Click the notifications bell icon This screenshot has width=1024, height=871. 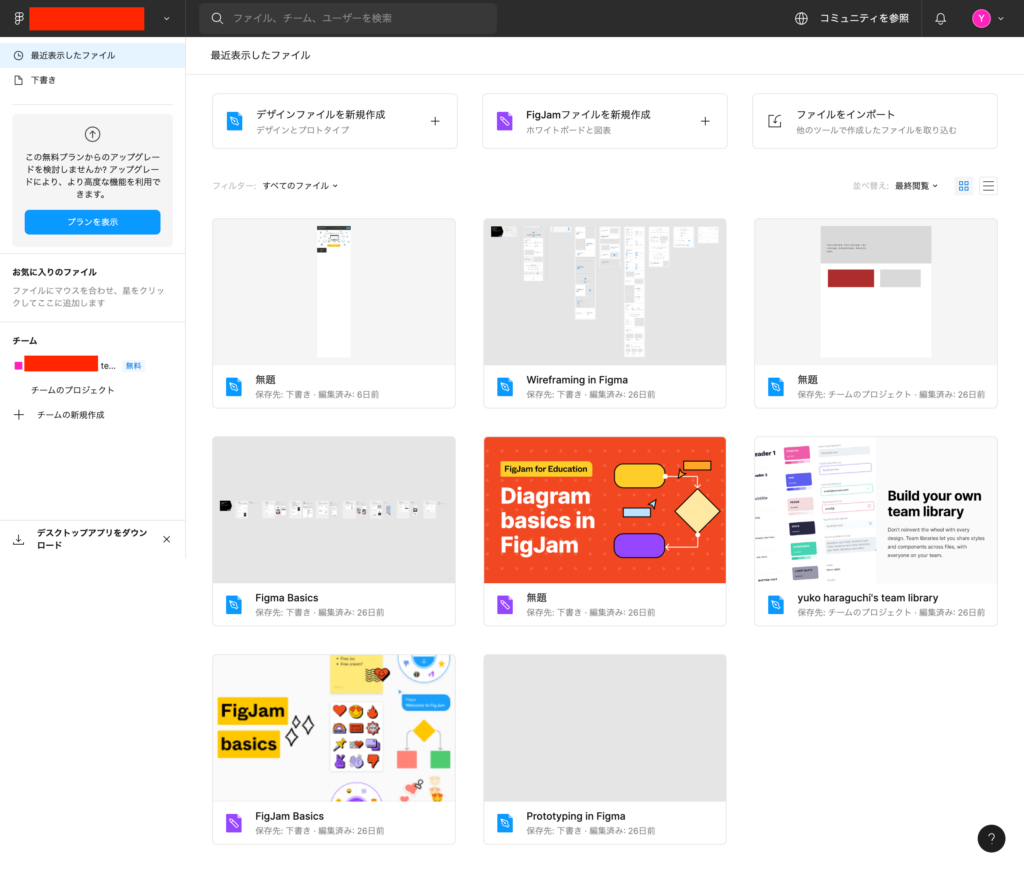point(940,18)
